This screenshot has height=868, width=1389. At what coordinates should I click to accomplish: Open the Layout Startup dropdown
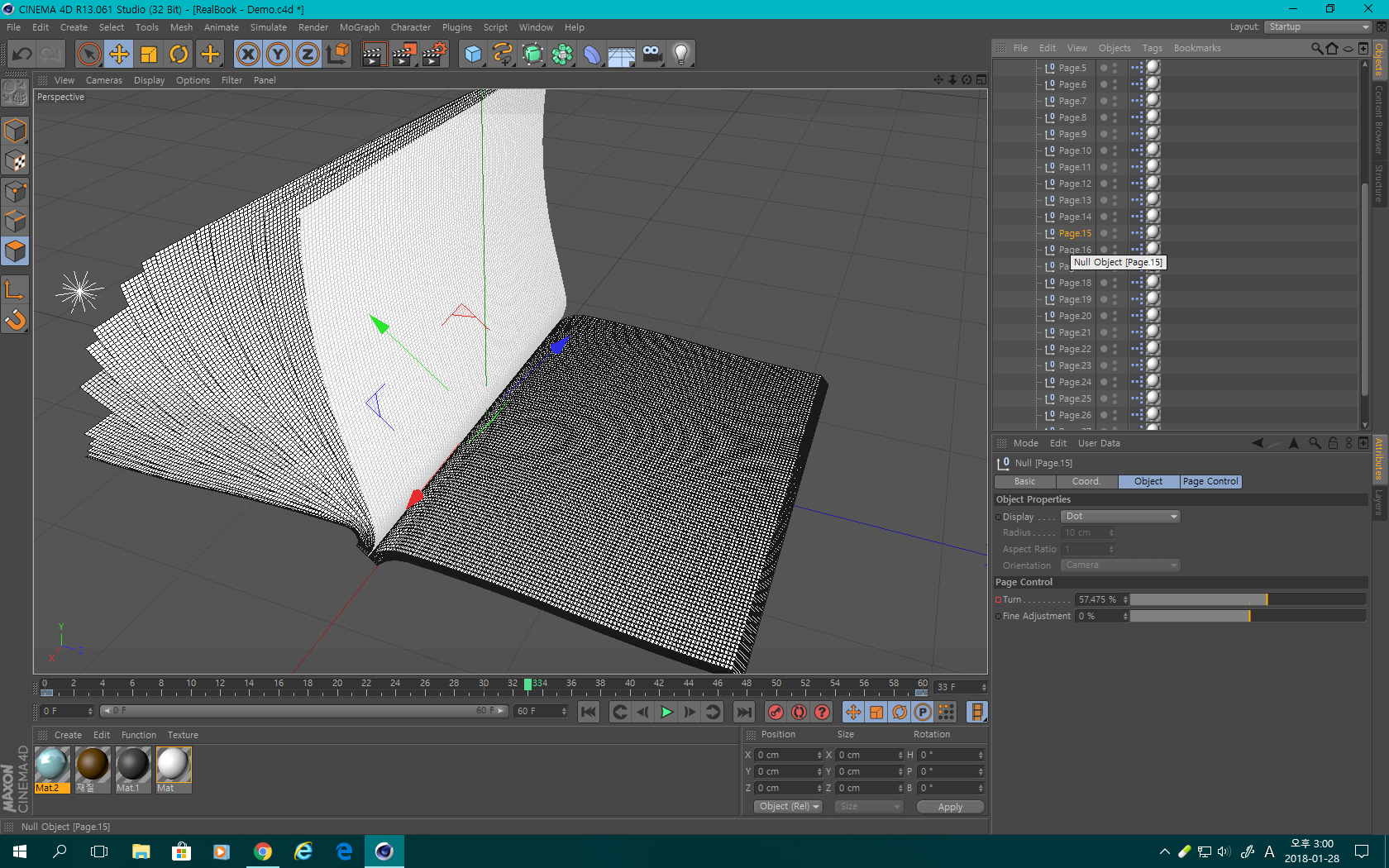[1317, 26]
